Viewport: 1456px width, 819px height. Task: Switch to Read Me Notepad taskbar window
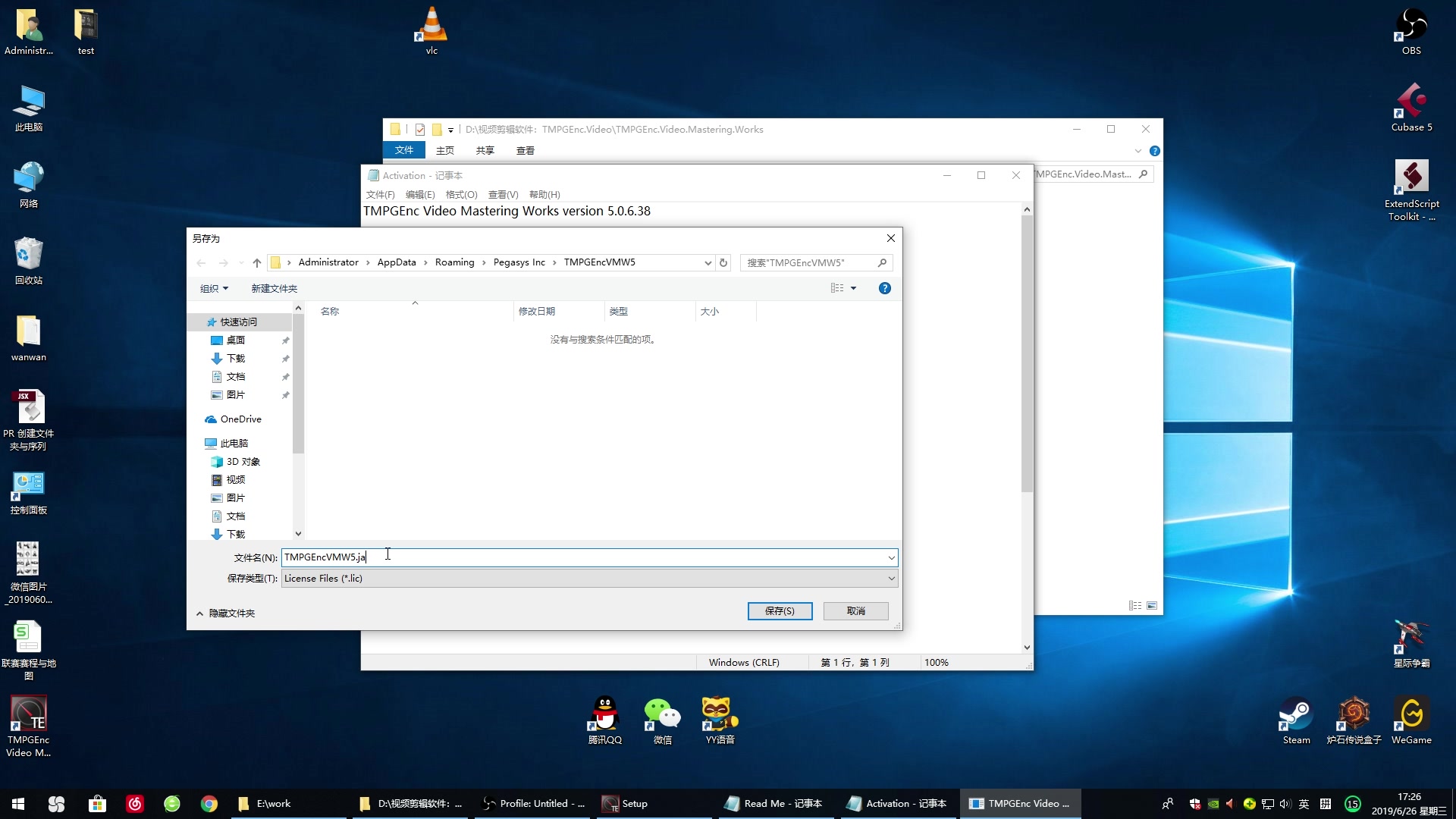(x=774, y=804)
